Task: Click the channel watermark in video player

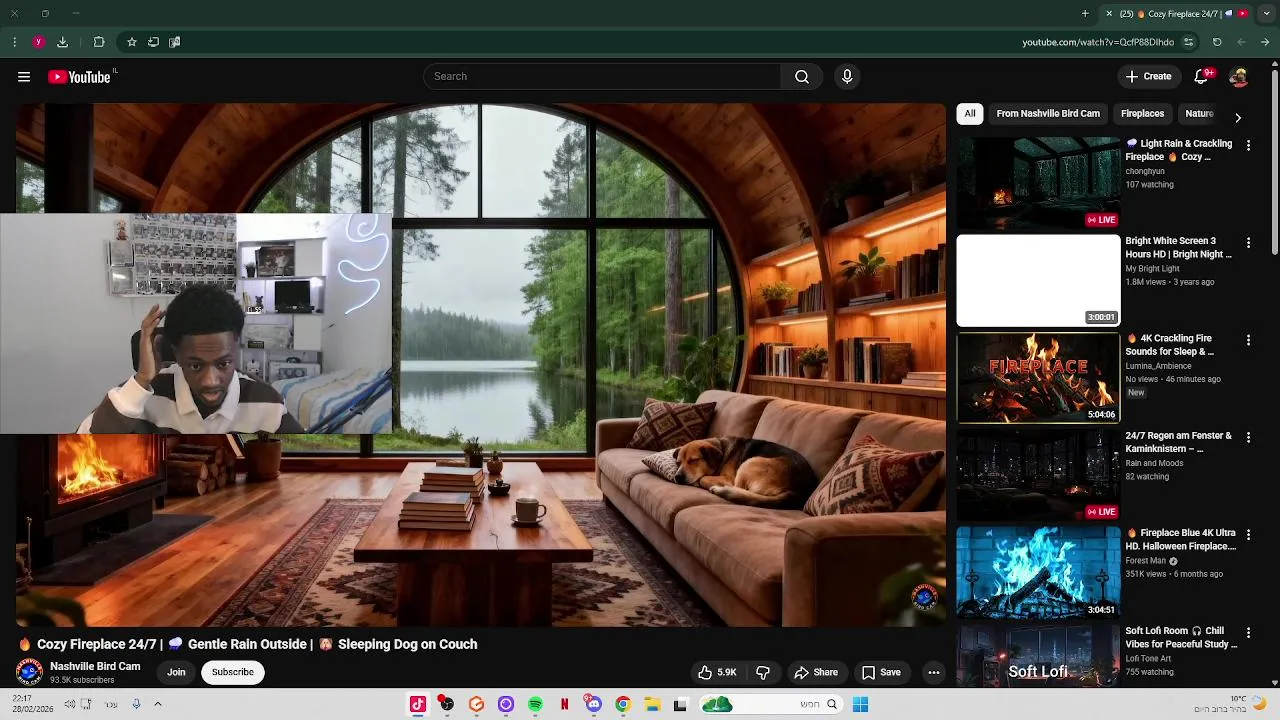Action: point(924,597)
